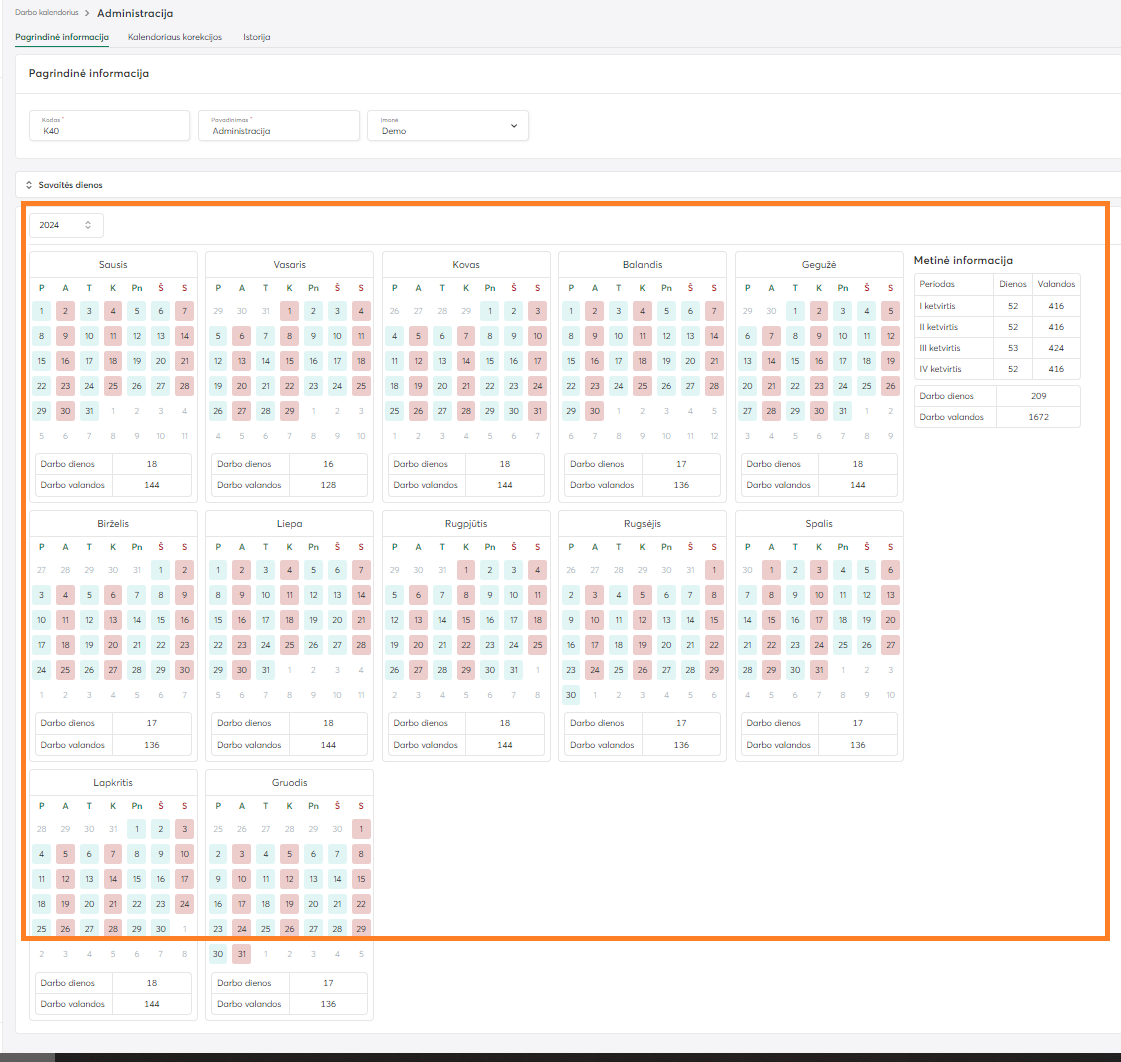Pick day 14 in Vasaris calendar

click(265, 361)
